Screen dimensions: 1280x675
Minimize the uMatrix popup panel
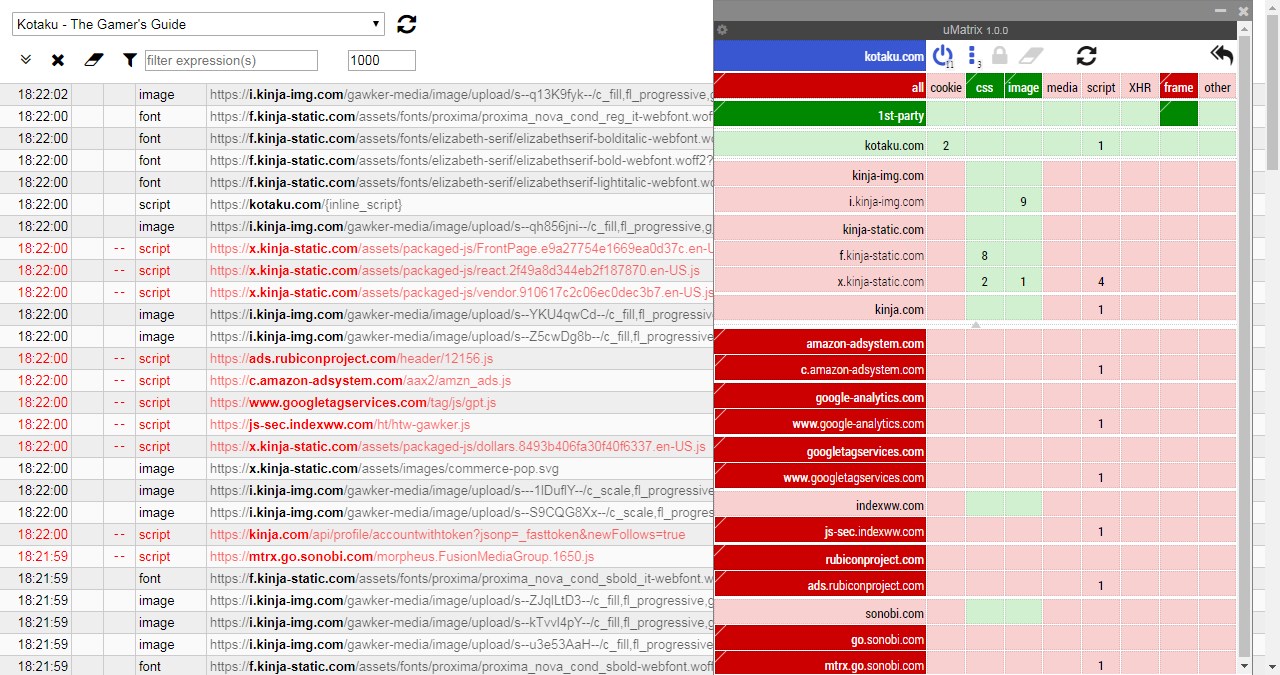point(1220,11)
